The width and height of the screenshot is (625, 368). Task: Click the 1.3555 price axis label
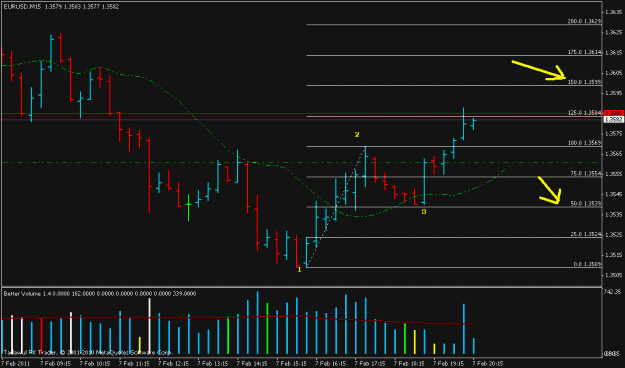[x=613, y=174]
